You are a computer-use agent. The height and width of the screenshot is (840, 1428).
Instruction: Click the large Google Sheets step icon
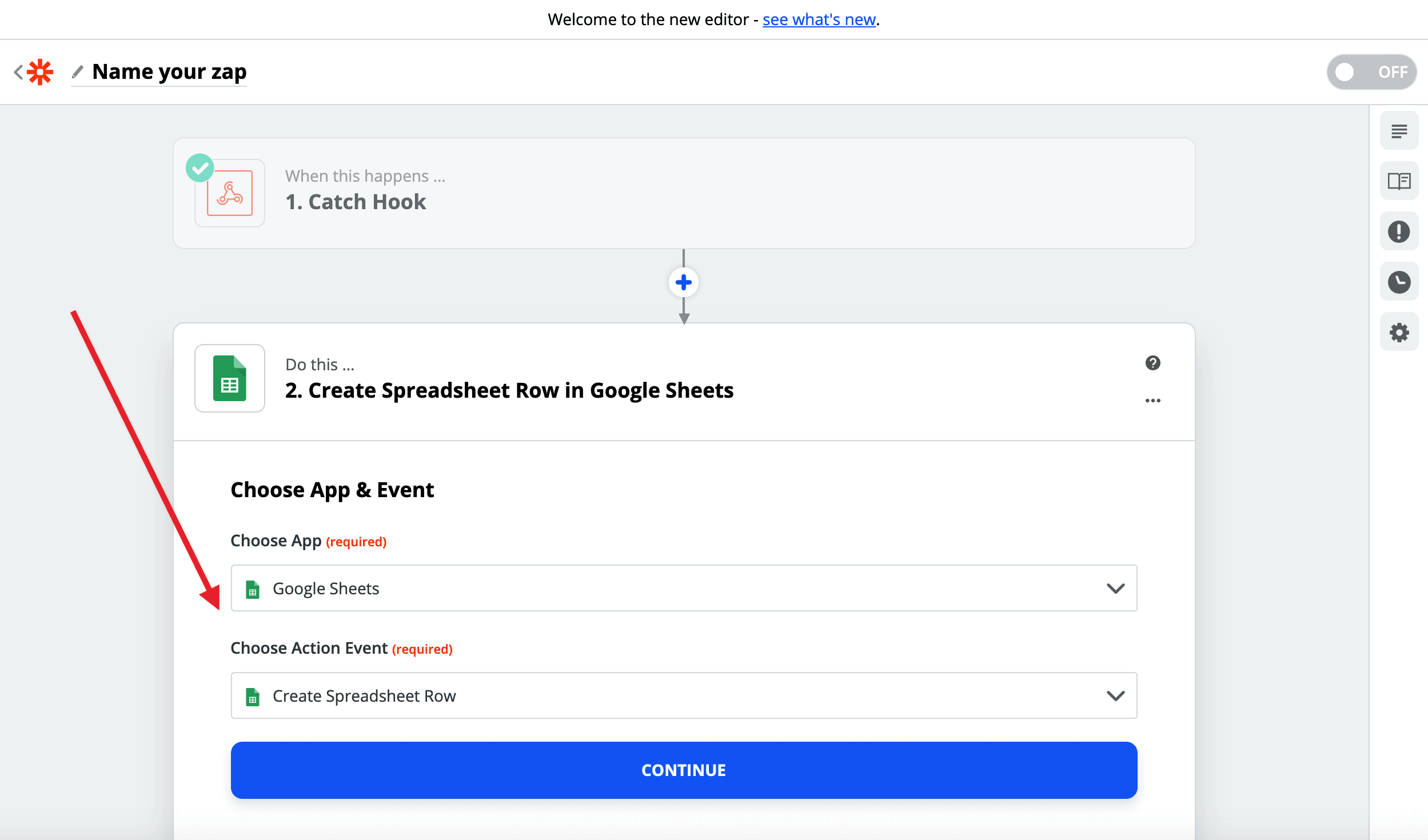230,378
